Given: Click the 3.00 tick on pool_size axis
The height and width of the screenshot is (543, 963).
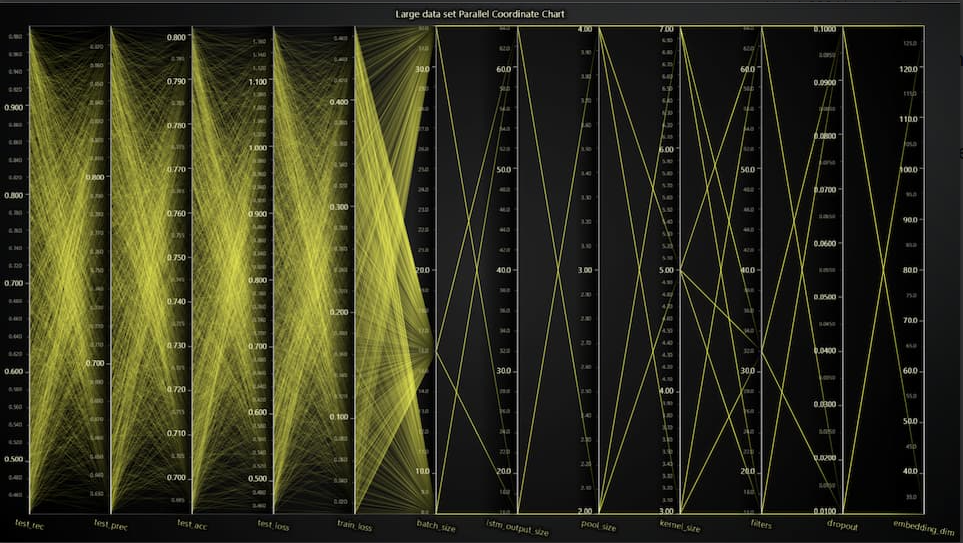Looking at the screenshot, I should click(x=585, y=270).
